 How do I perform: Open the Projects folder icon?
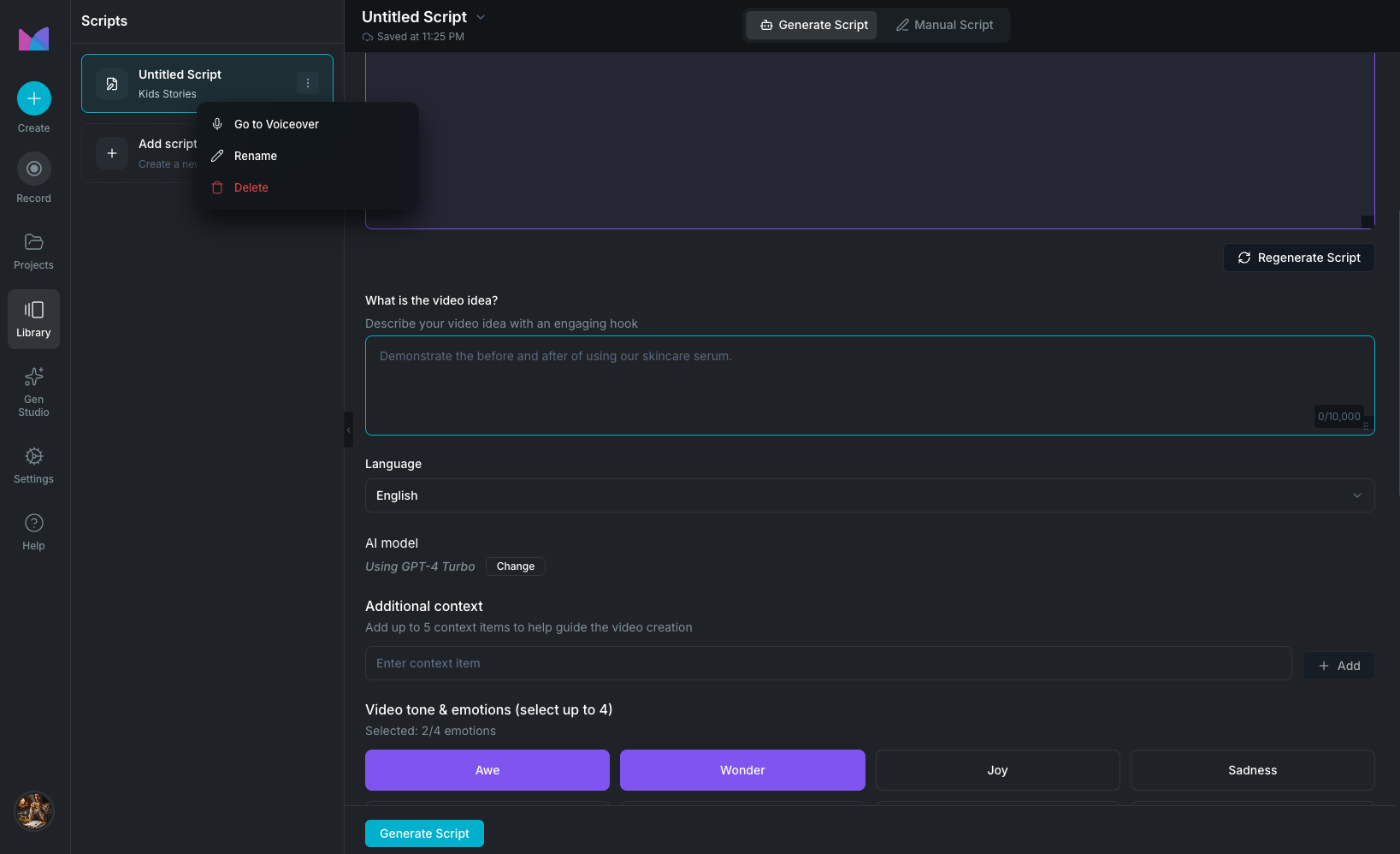[x=33, y=242]
